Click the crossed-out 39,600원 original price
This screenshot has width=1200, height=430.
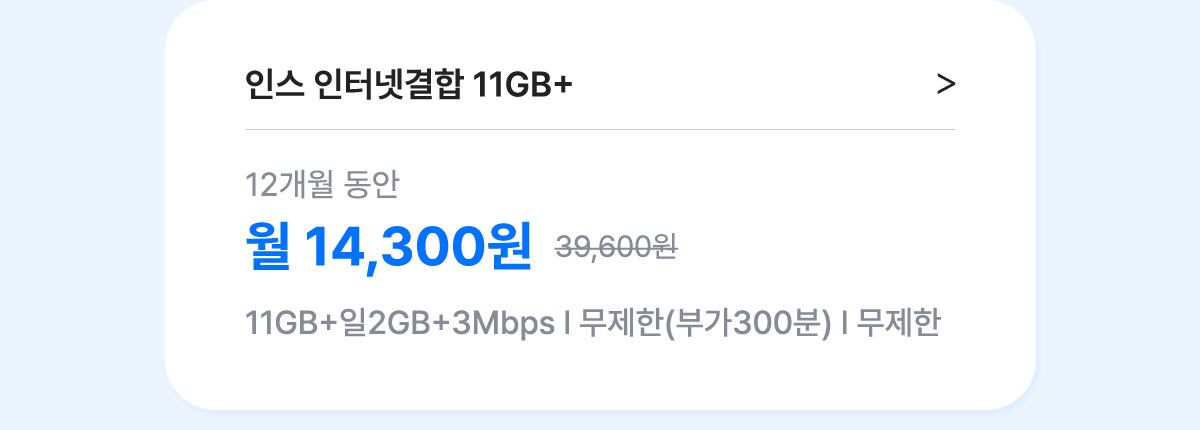tap(616, 246)
